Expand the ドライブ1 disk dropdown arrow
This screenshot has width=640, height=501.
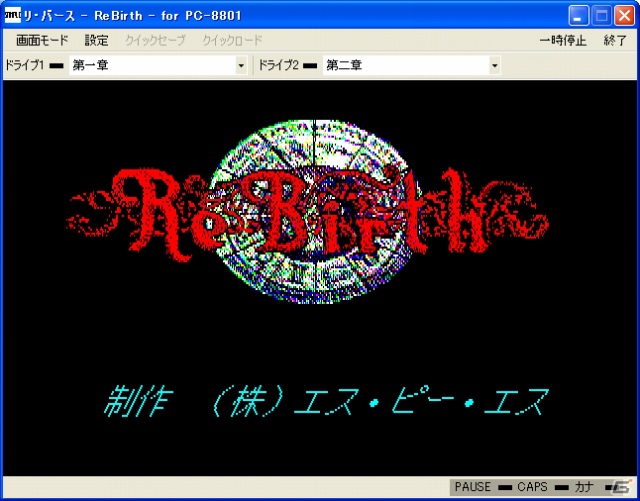pos(241,65)
